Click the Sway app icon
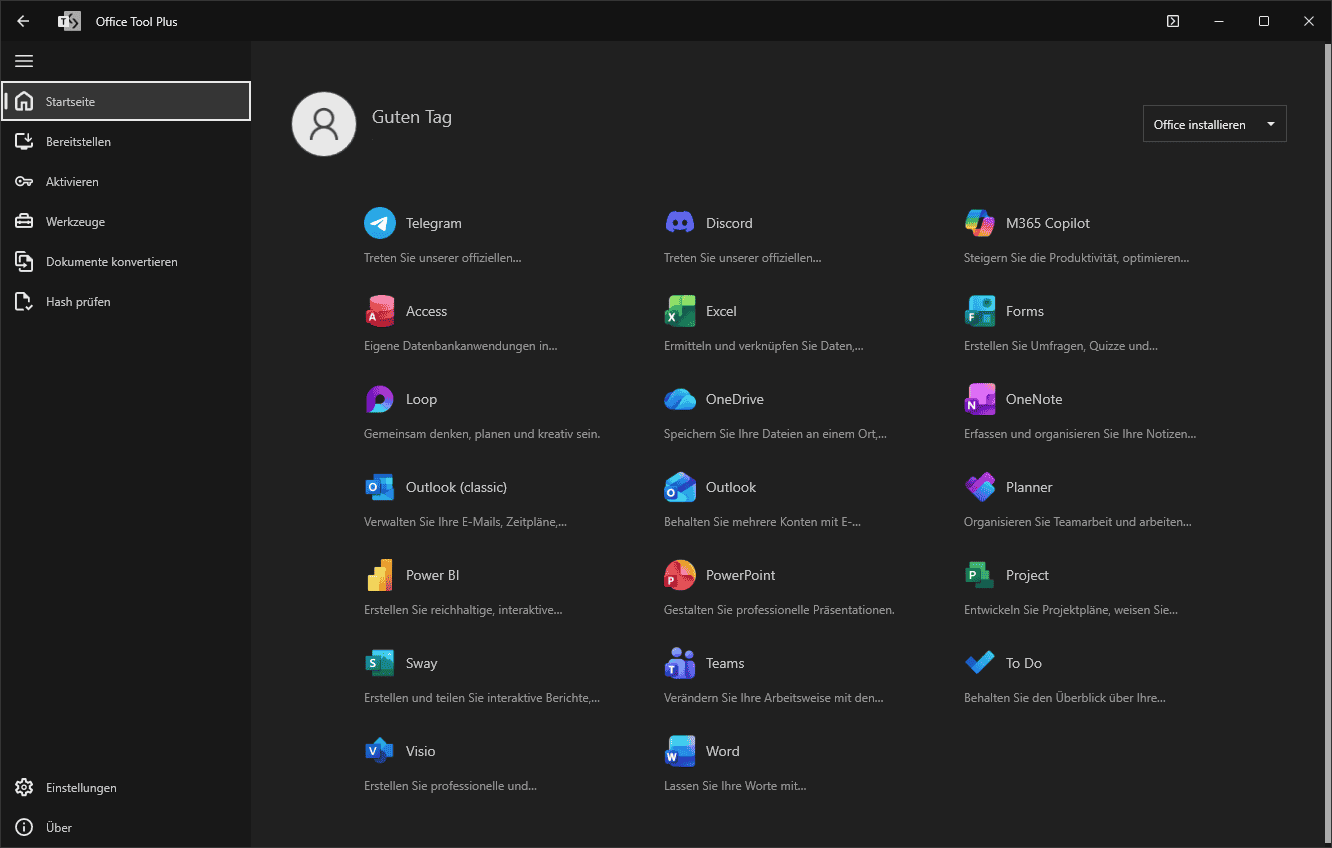The width and height of the screenshot is (1332, 848). pos(380,662)
